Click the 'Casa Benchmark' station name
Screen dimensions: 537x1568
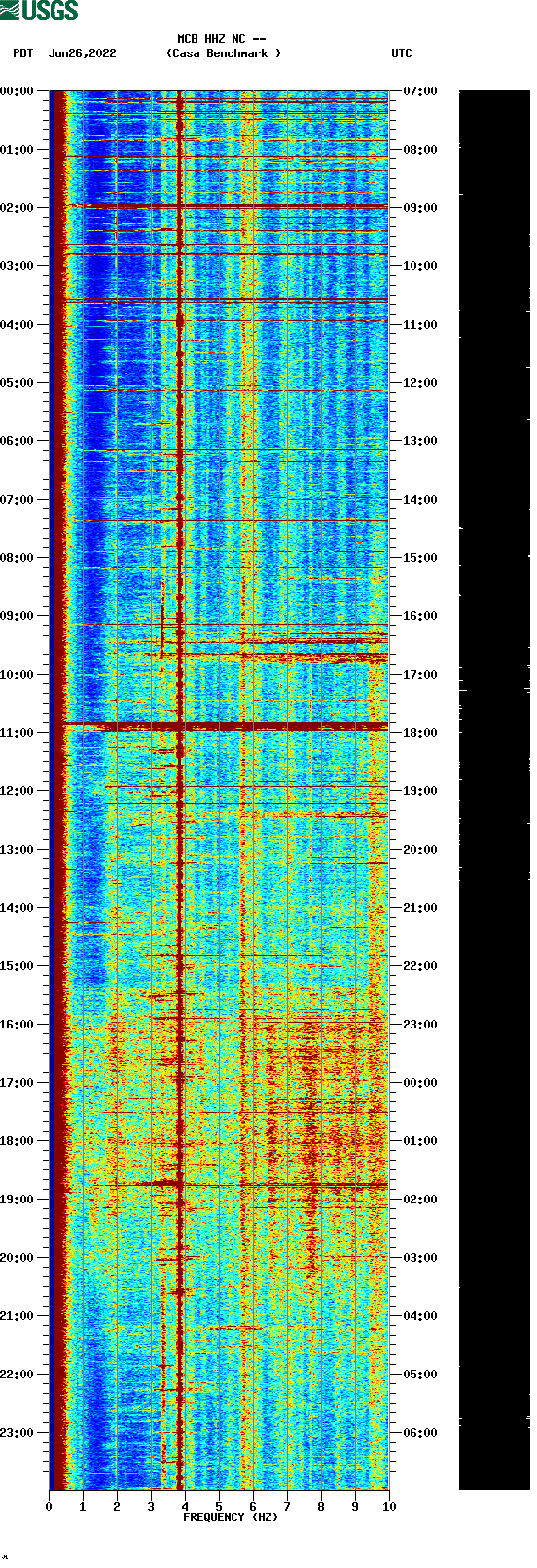point(225,53)
